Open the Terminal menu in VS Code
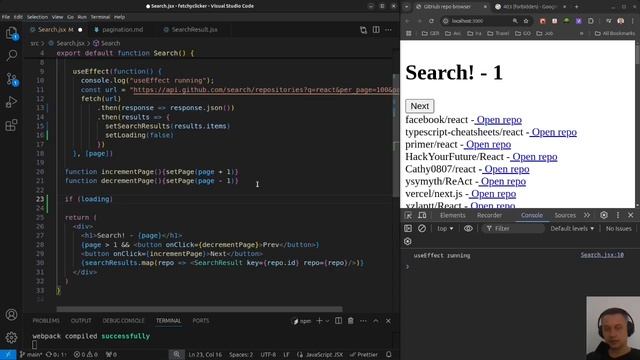The height and width of the screenshot is (360, 640). (x=100, y=17)
